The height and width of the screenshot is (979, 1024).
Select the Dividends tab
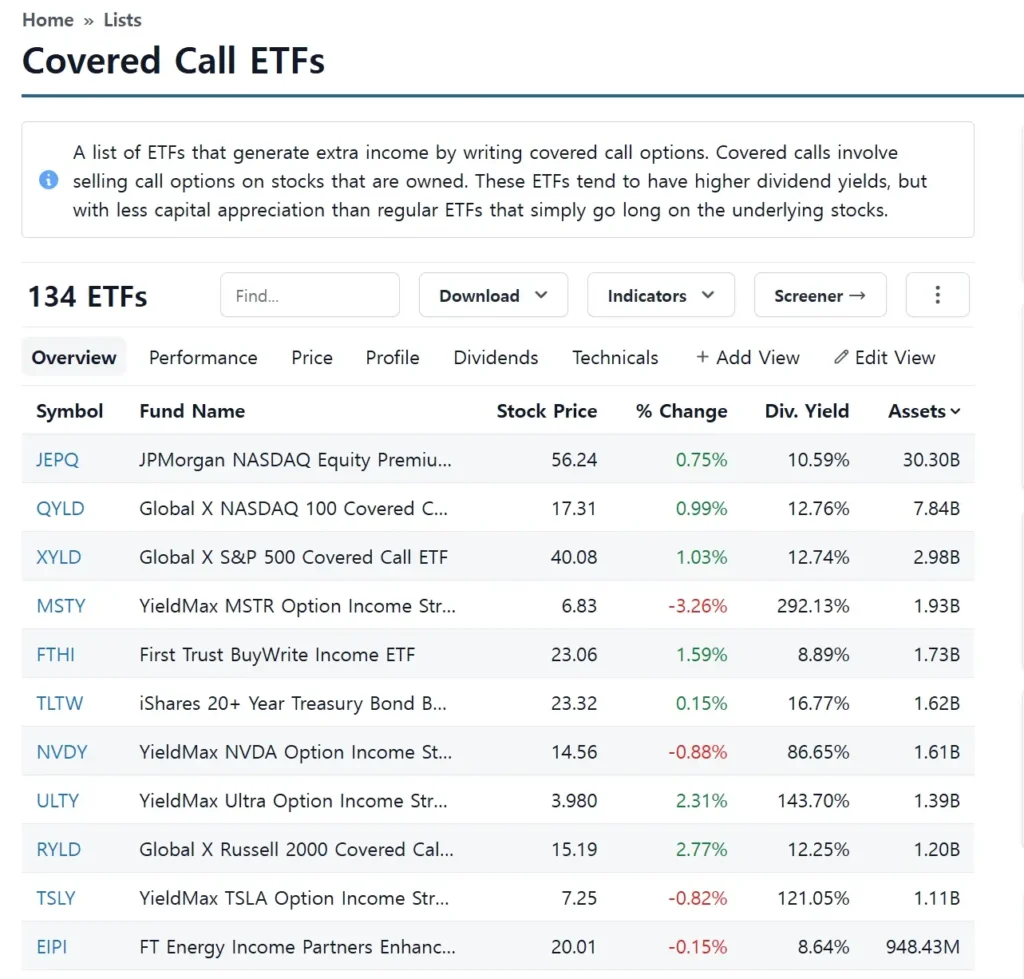coord(495,357)
